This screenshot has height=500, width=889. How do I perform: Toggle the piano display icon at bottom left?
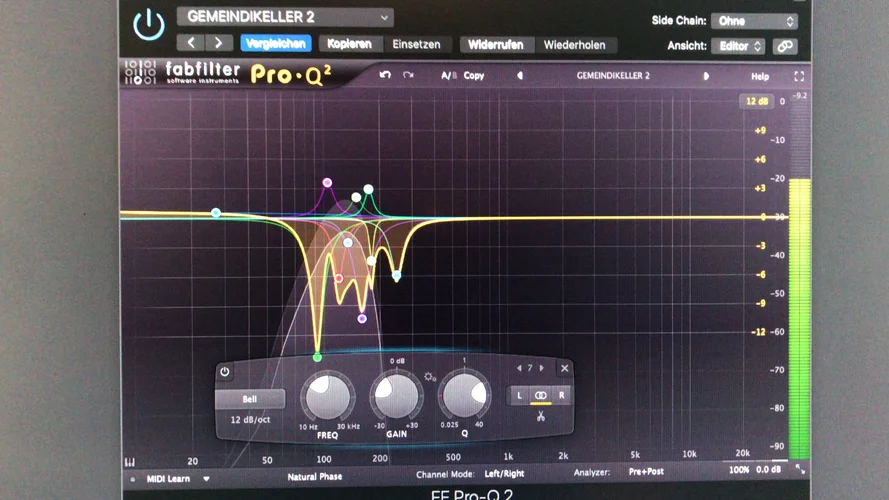pos(130,462)
